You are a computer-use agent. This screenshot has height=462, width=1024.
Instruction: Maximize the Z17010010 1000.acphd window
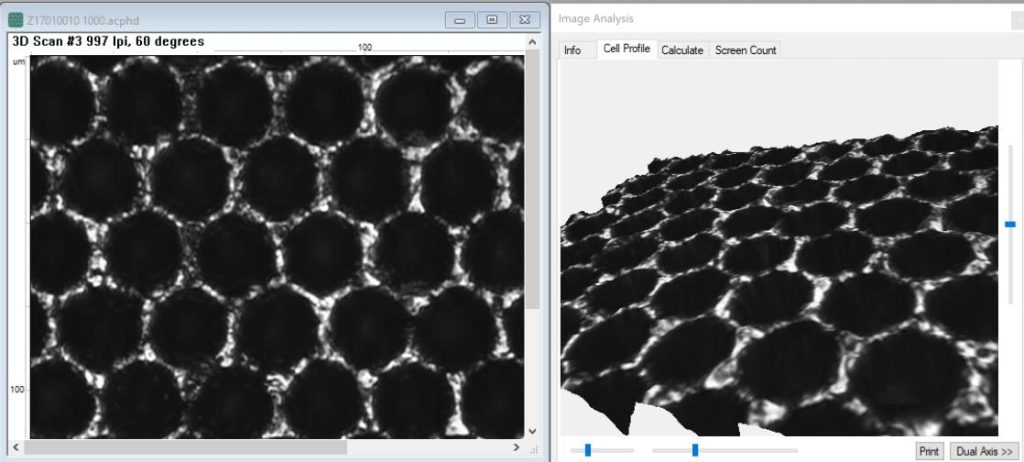pos(492,20)
